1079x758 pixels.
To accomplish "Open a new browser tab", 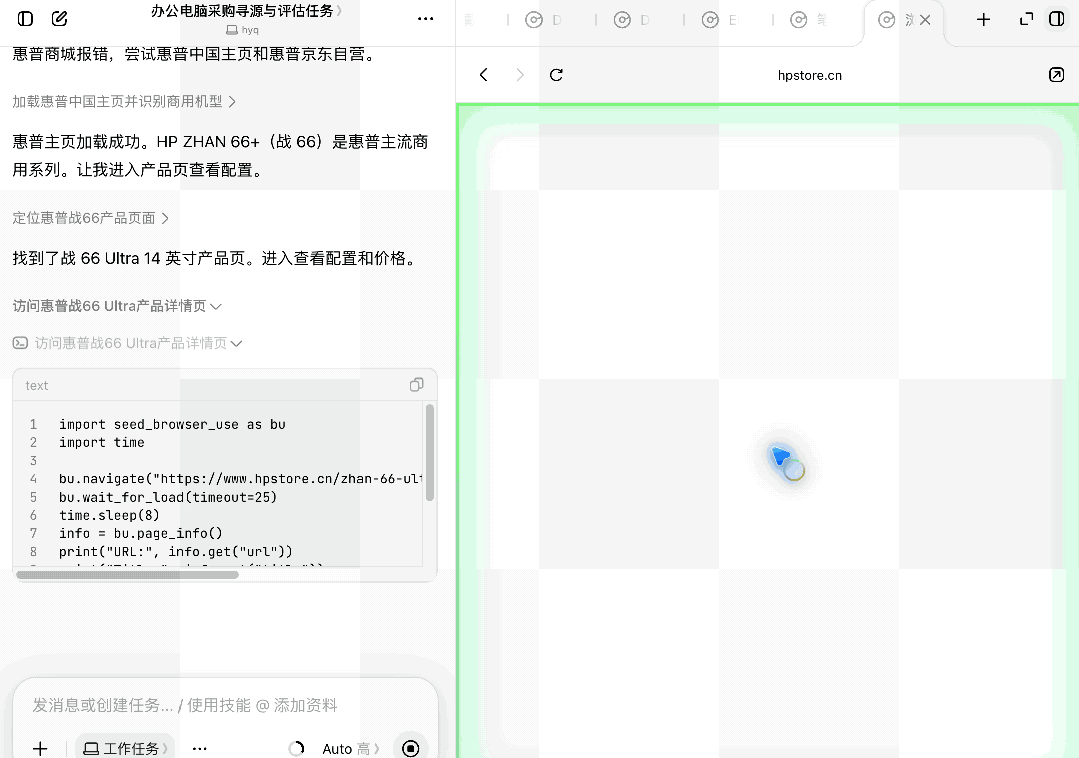I will [x=983, y=19].
